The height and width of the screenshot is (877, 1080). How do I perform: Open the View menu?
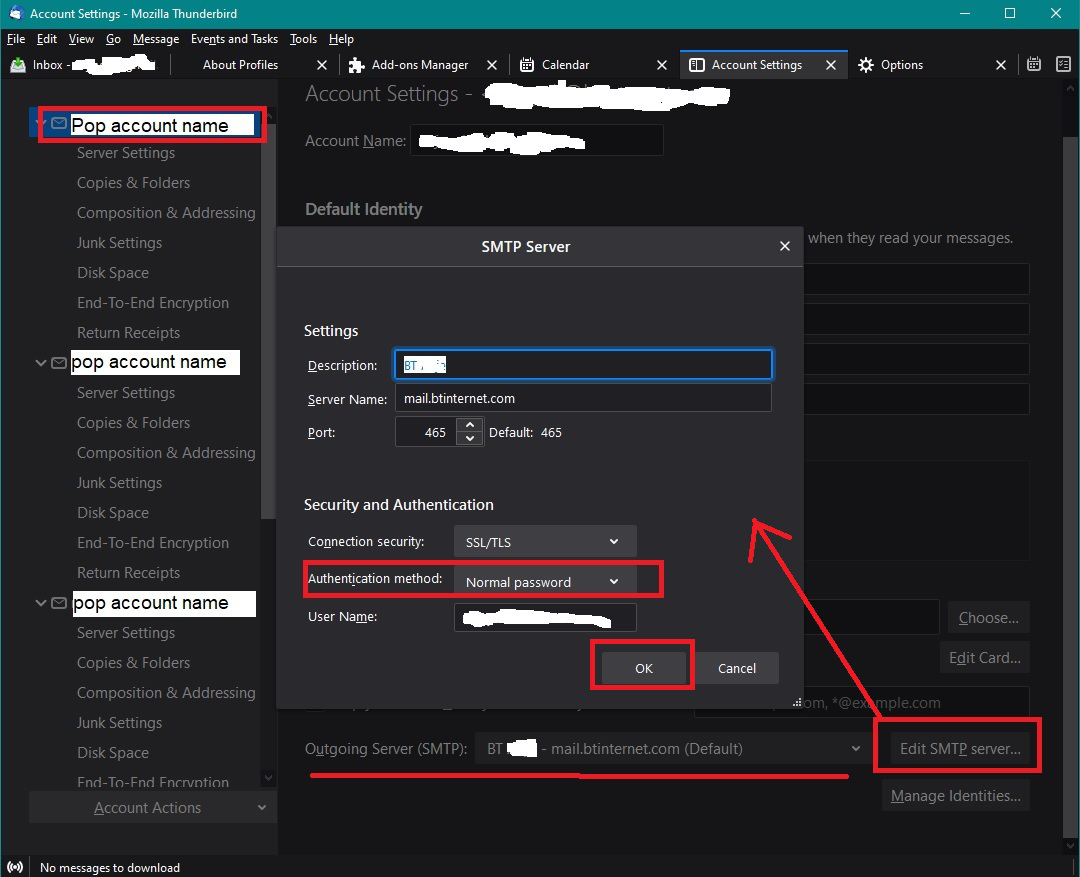coord(81,39)
